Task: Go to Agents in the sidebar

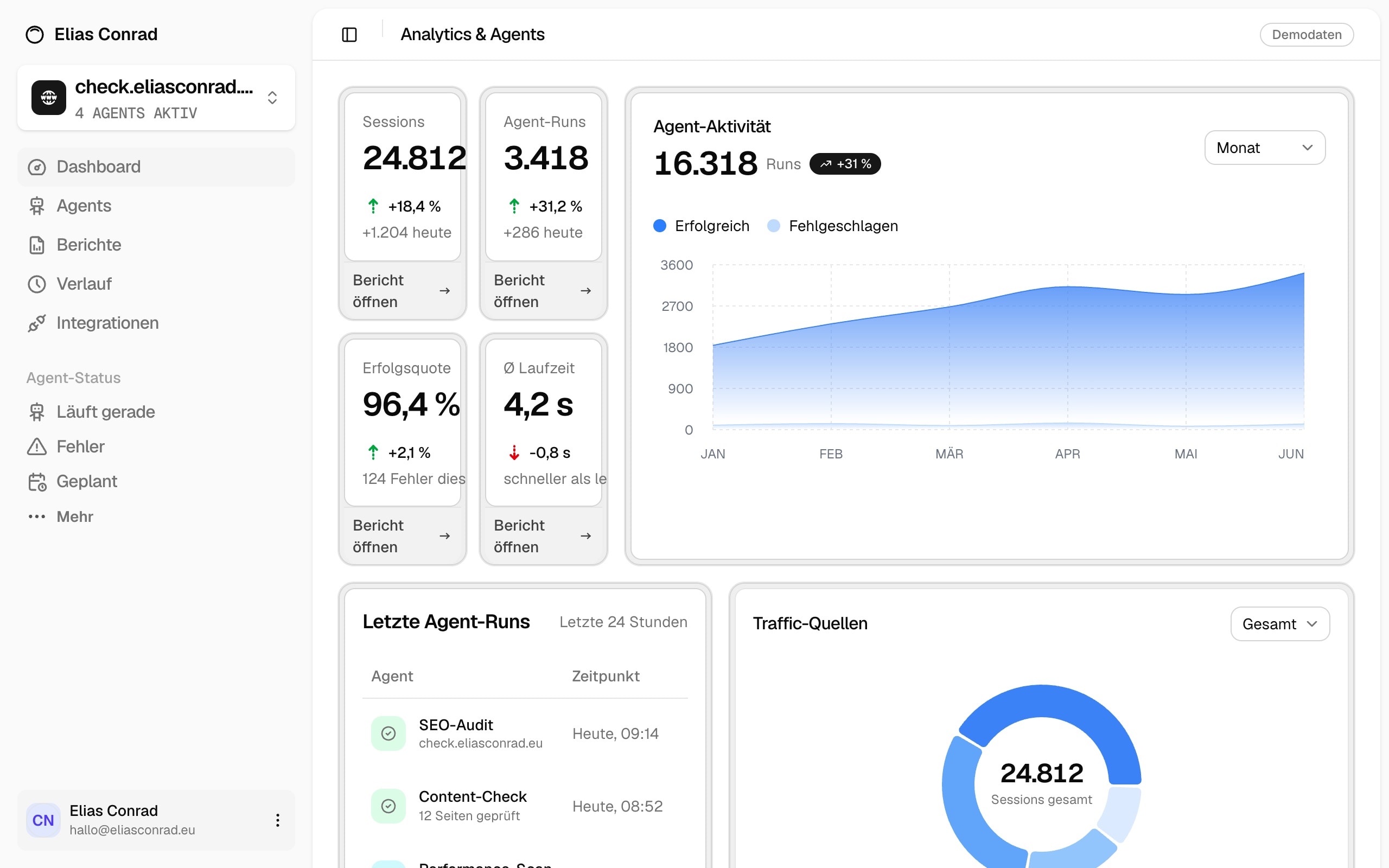Action: click(156, 206)
